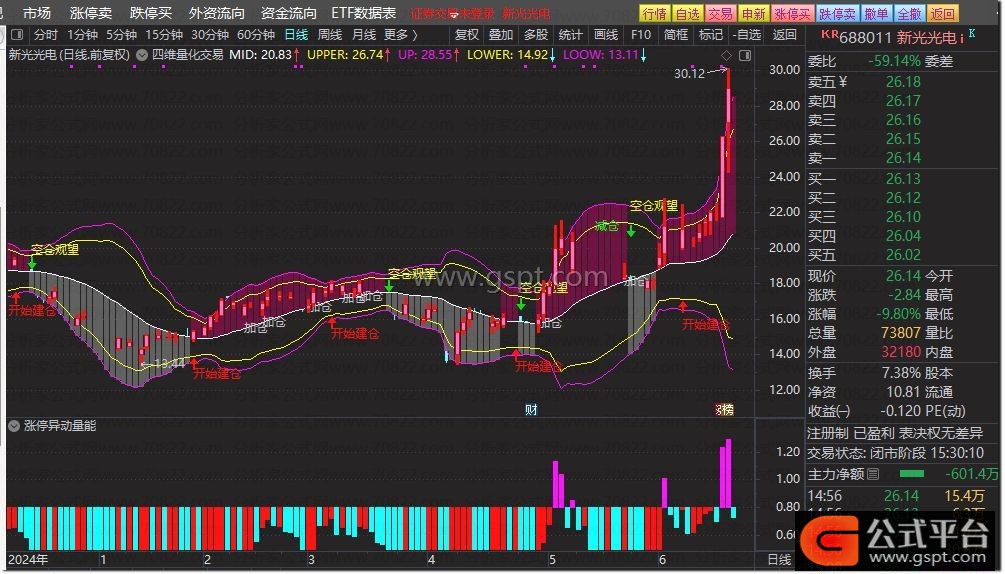Click the 撤单 cancel order button
The width and height of the screenshot is (1005, 574).
pyautogui.click(x=876, y=13)
